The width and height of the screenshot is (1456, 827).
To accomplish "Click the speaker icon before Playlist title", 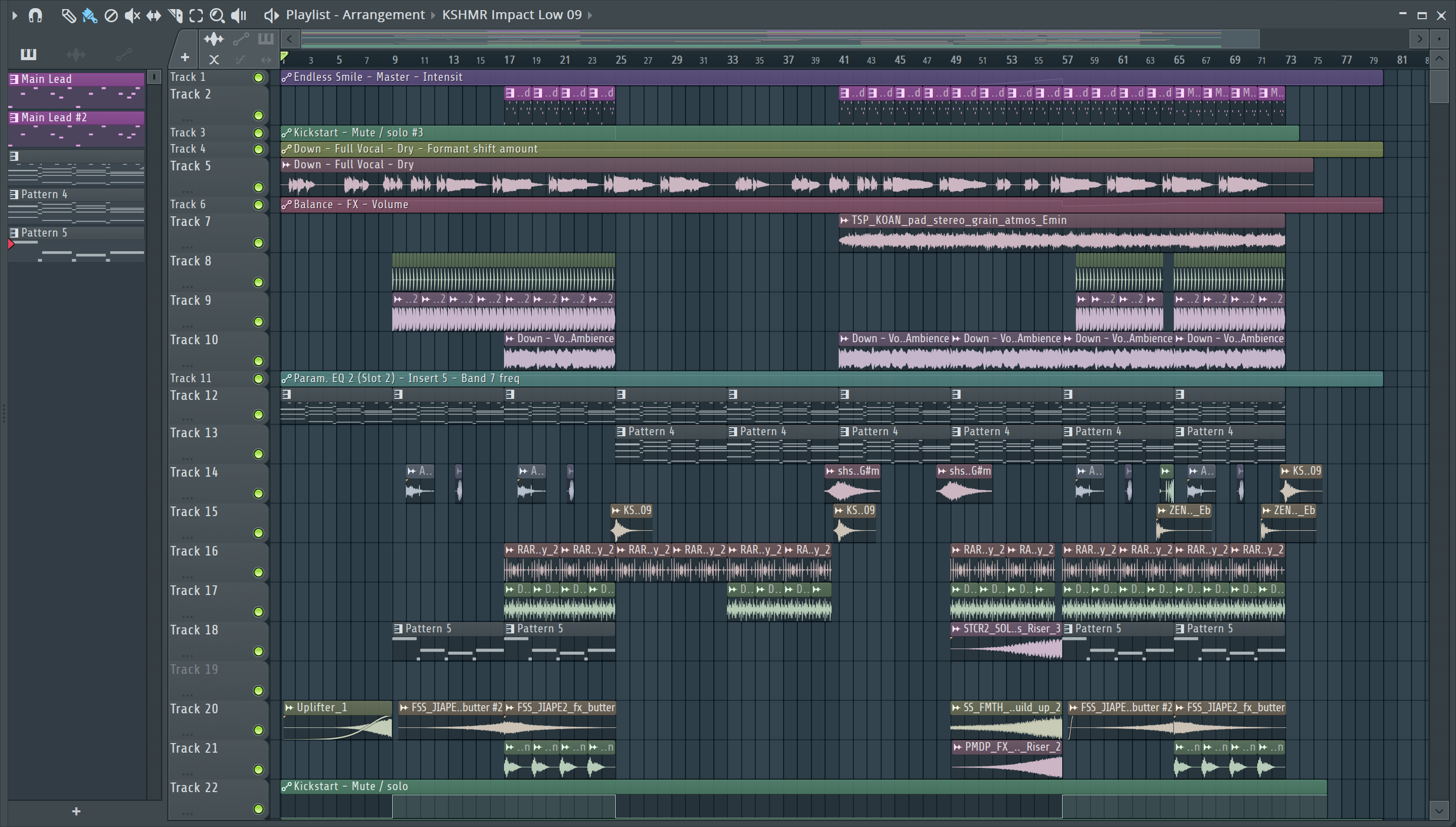I will click(271, 15).
